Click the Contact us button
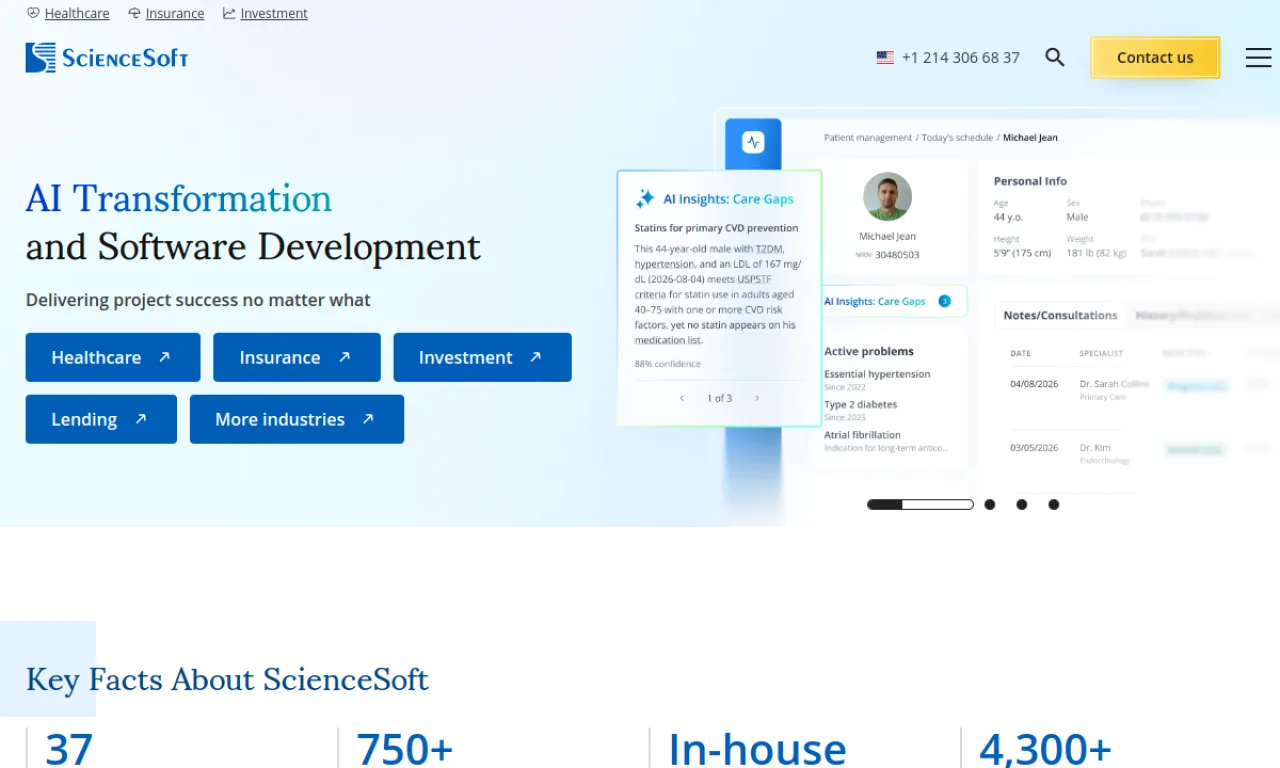The height and width of the screenshot is (768, 1280). pyautogui.click(x=1155, y=58)
